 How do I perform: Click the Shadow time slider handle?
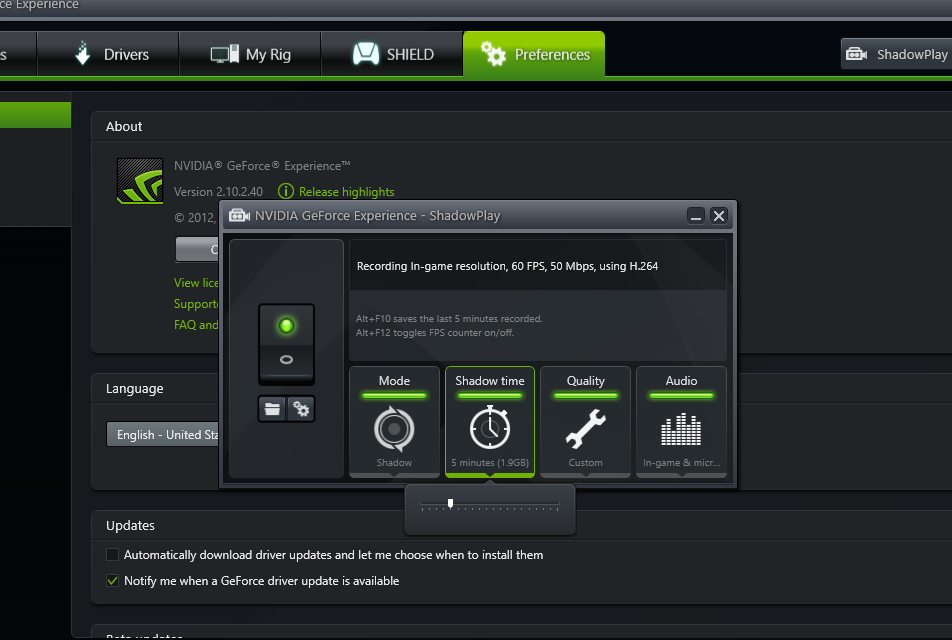[450, 503]
